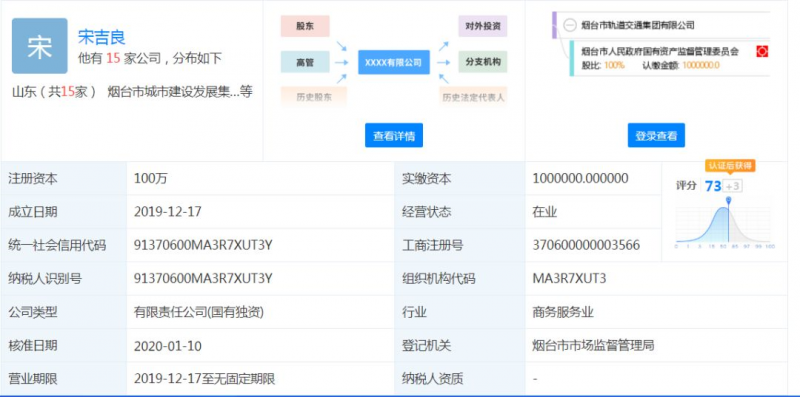Select the 分支机构 box in diagram
The height and width of the screenshot is (397, 800).
[x=483, y=62]
